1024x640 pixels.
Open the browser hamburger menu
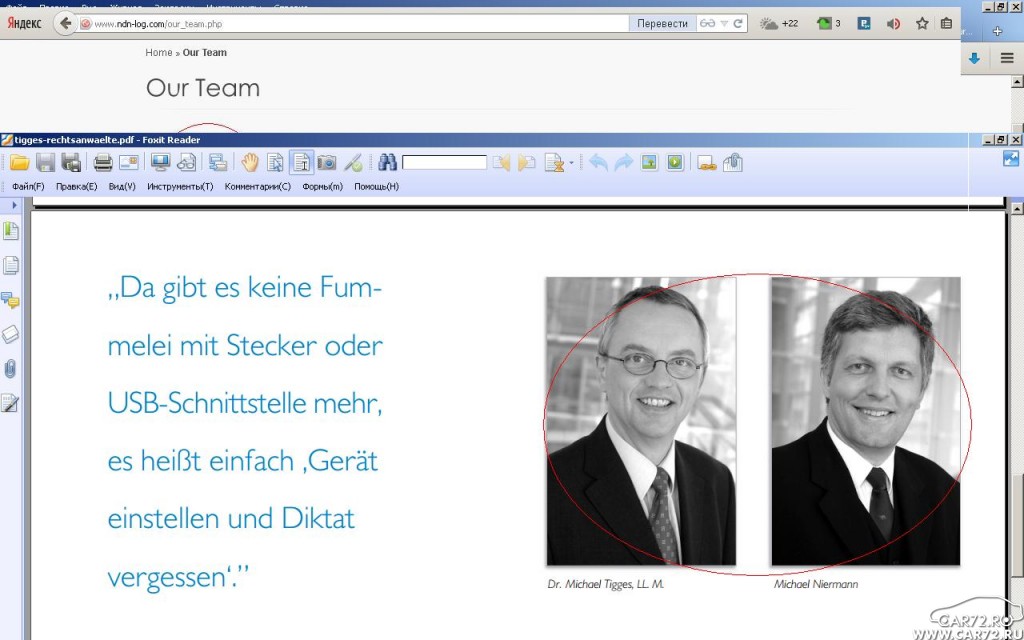[x=1007, y=58]
